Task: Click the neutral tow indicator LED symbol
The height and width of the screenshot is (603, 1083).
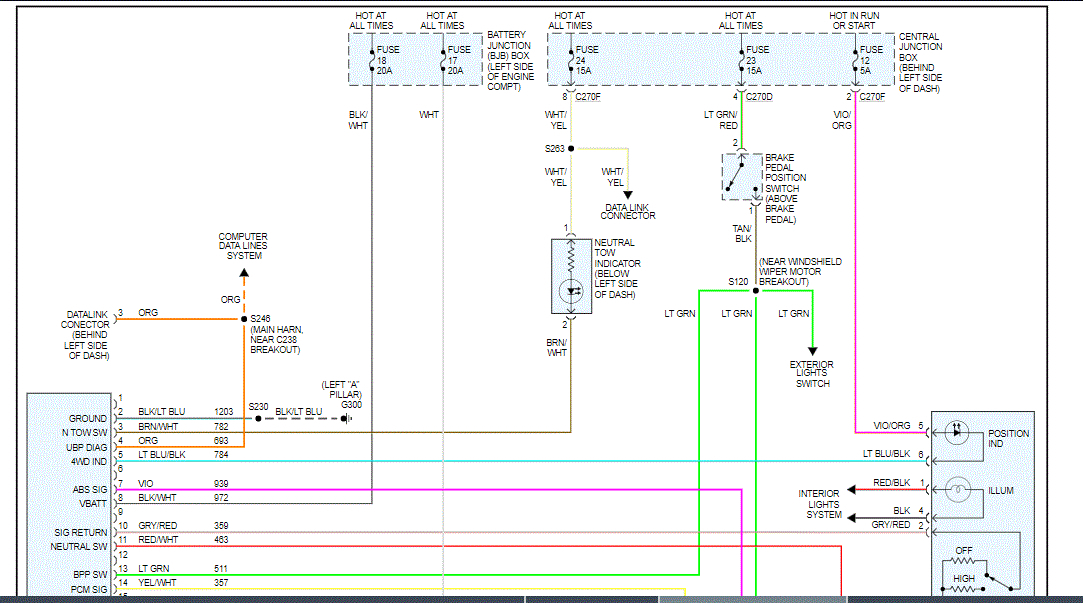Action: (x=571, y=292)
